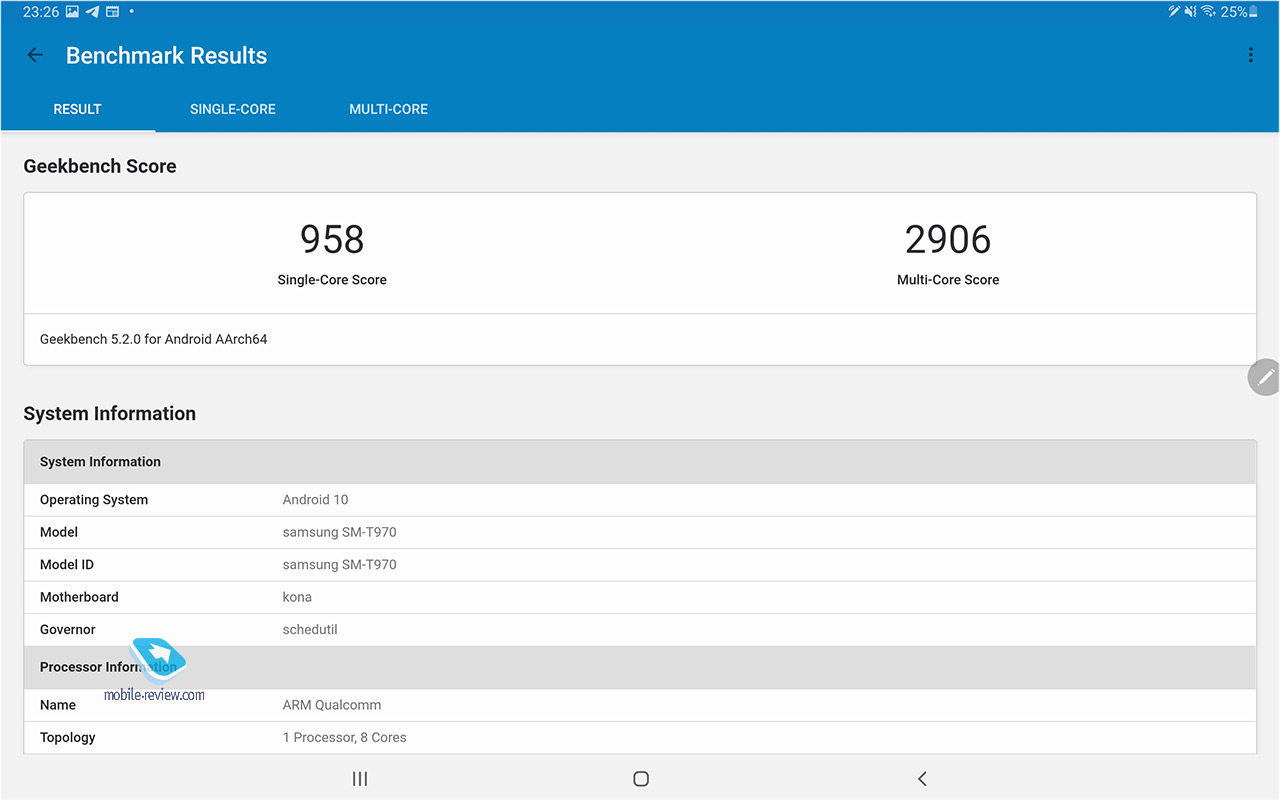Tap the Wi-Fi status icon

point(1208,12)
